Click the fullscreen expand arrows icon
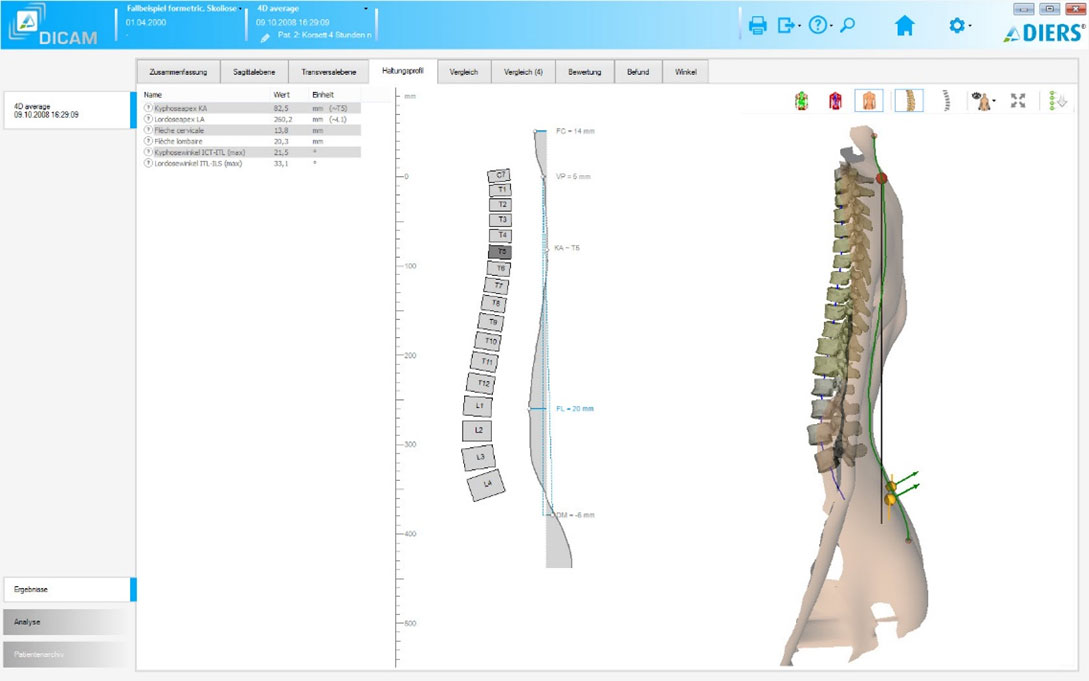This screenshot has width=1089, height=681. click(x=1018, y=101)
